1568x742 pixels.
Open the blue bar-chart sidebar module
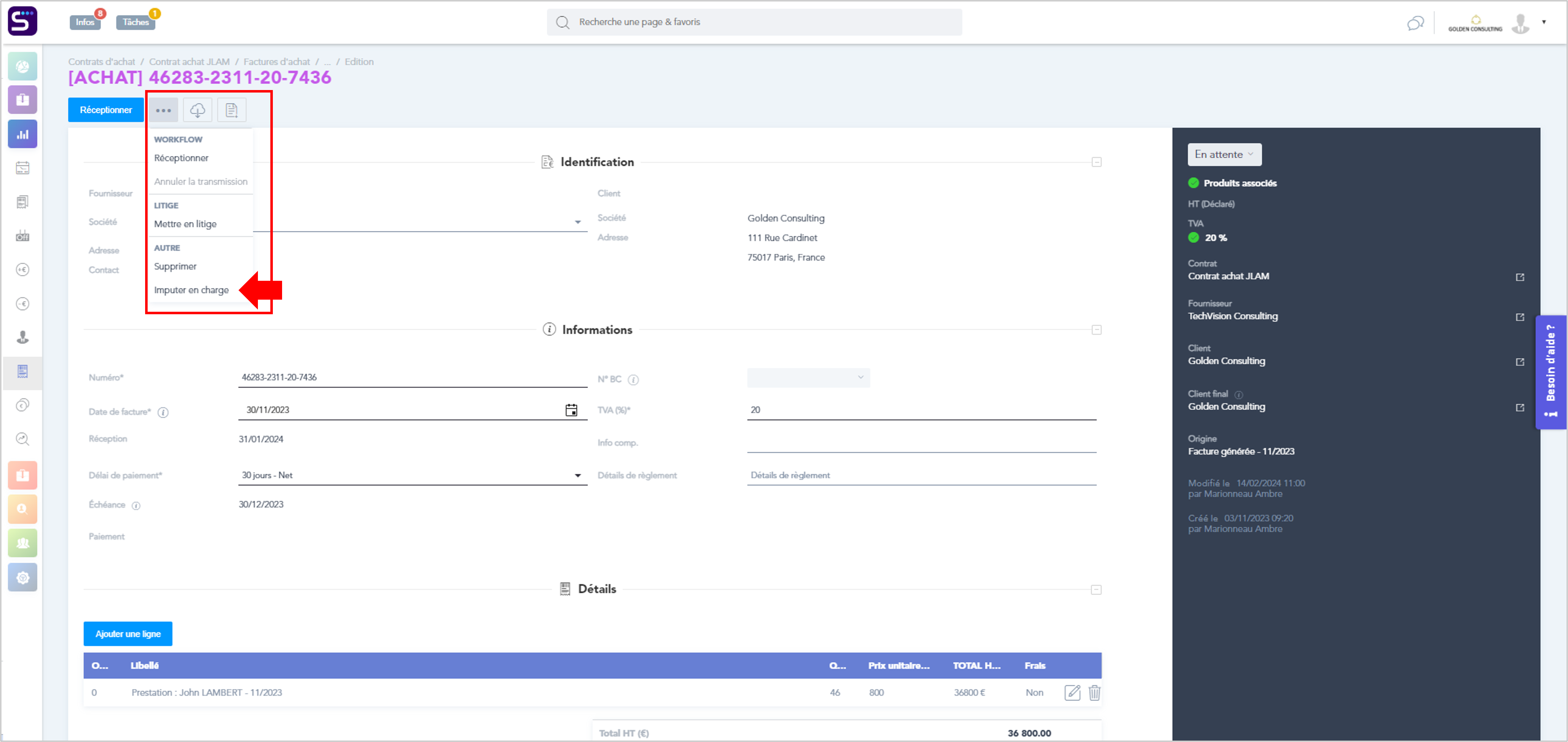click(22, 134)
